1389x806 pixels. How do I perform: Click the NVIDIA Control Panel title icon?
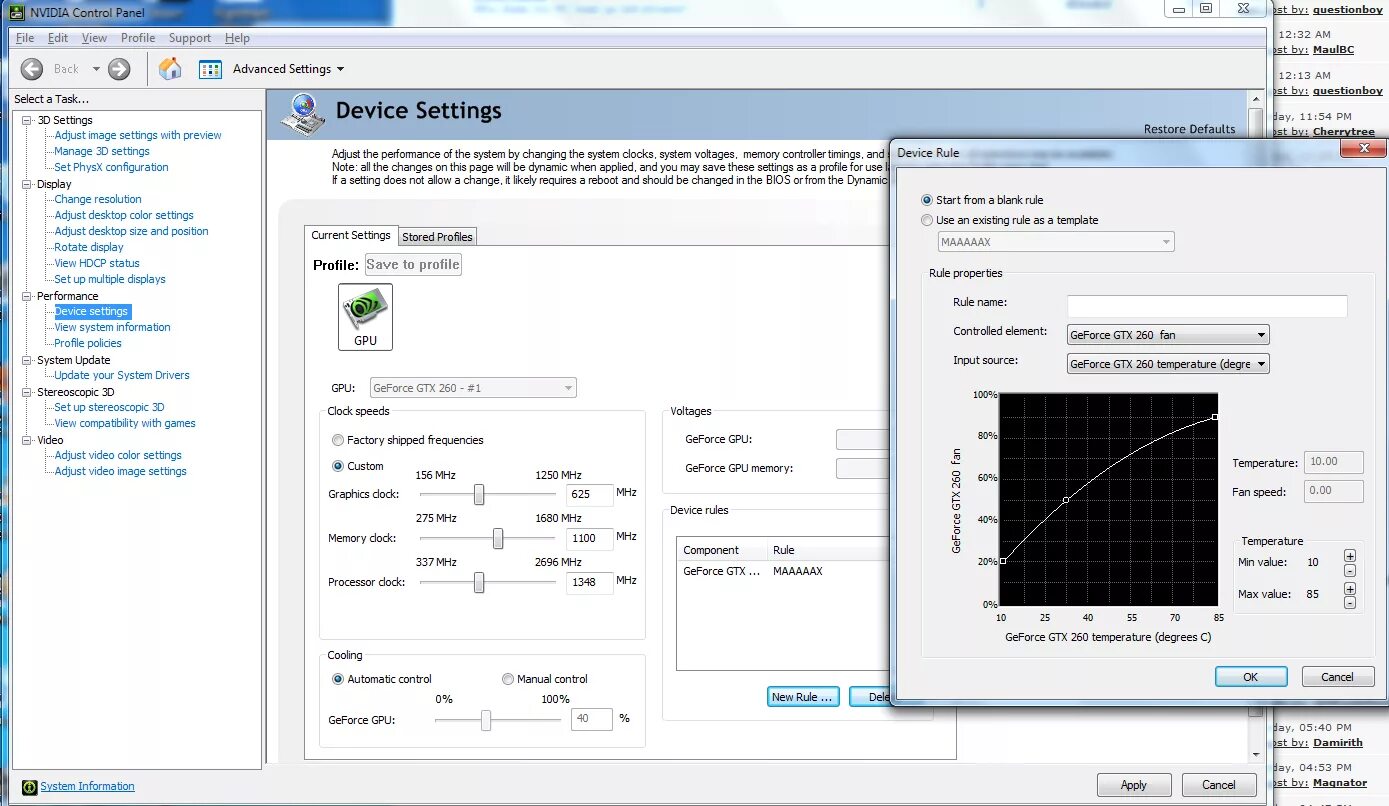tap(17, 12)
